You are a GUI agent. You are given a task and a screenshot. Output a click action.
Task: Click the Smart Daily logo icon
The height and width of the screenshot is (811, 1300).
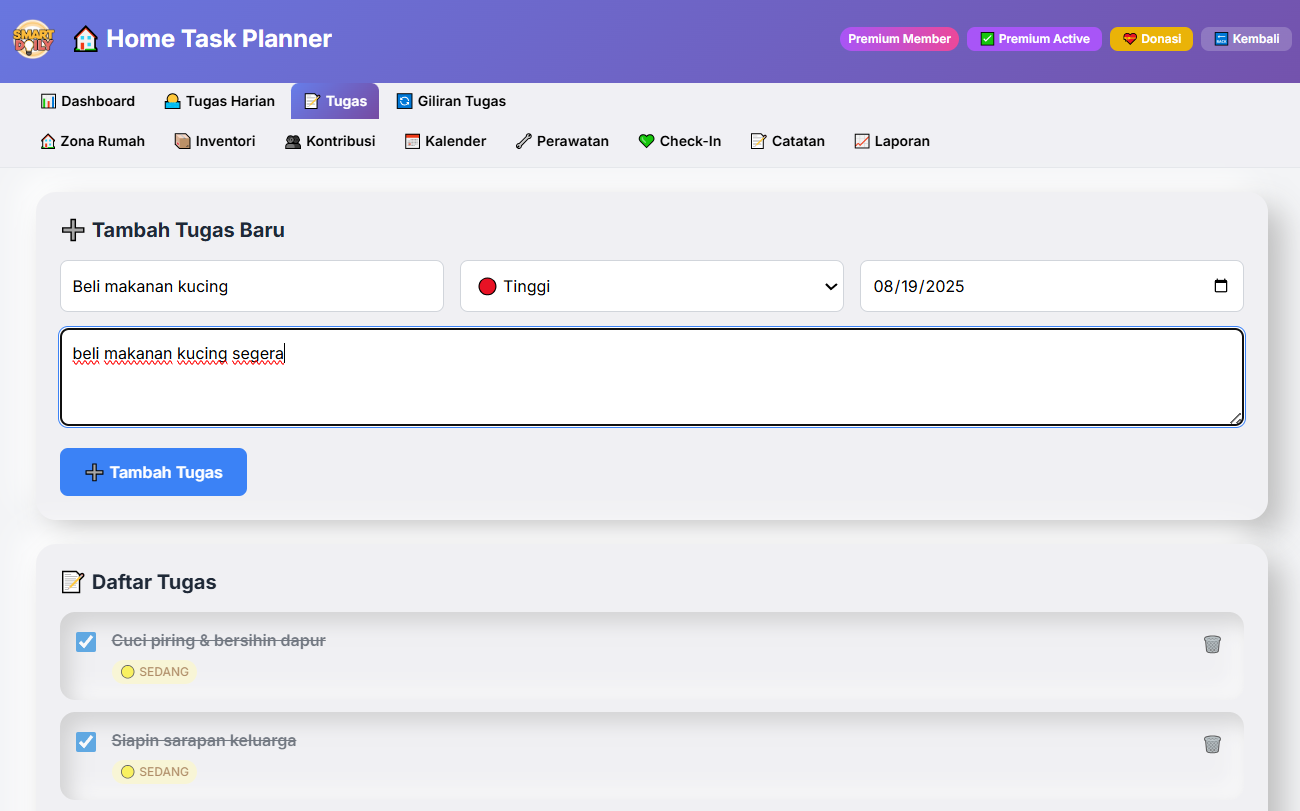[32, 39]
